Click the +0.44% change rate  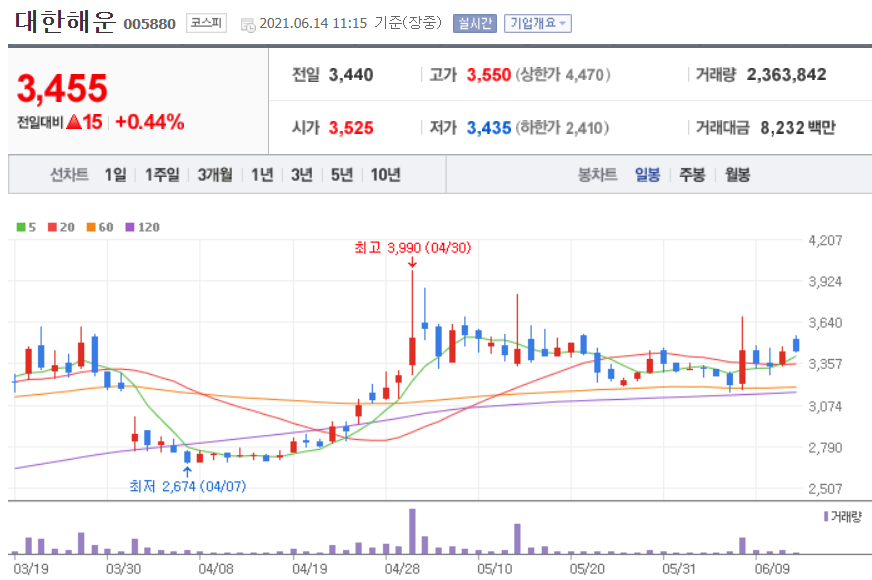(x=150, y=122)
